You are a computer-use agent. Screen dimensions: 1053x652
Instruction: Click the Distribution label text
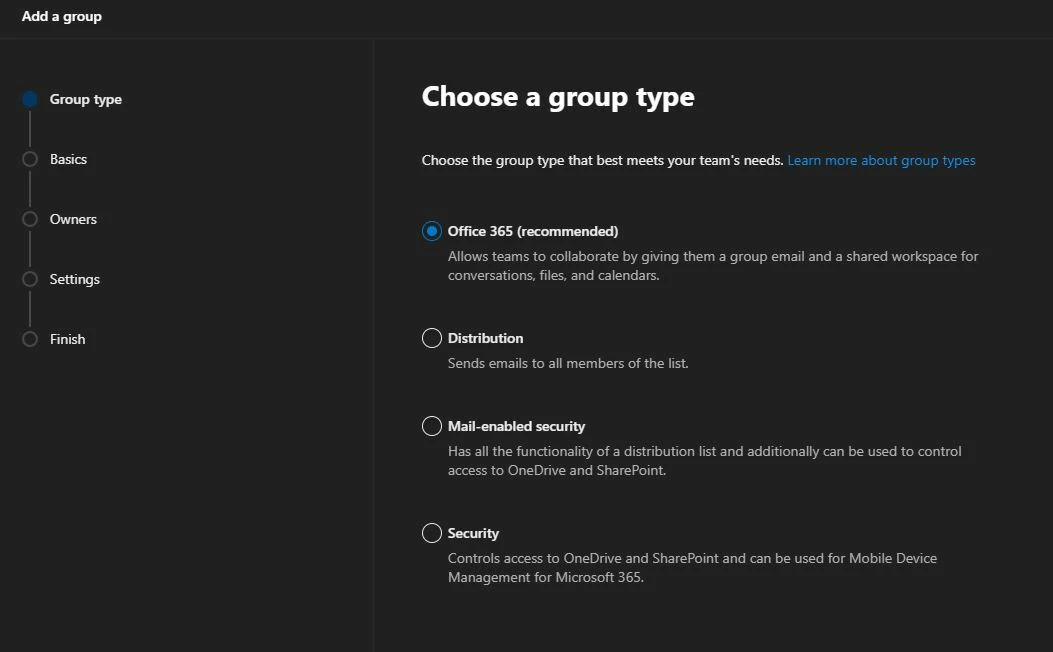[x=486, y=338]
